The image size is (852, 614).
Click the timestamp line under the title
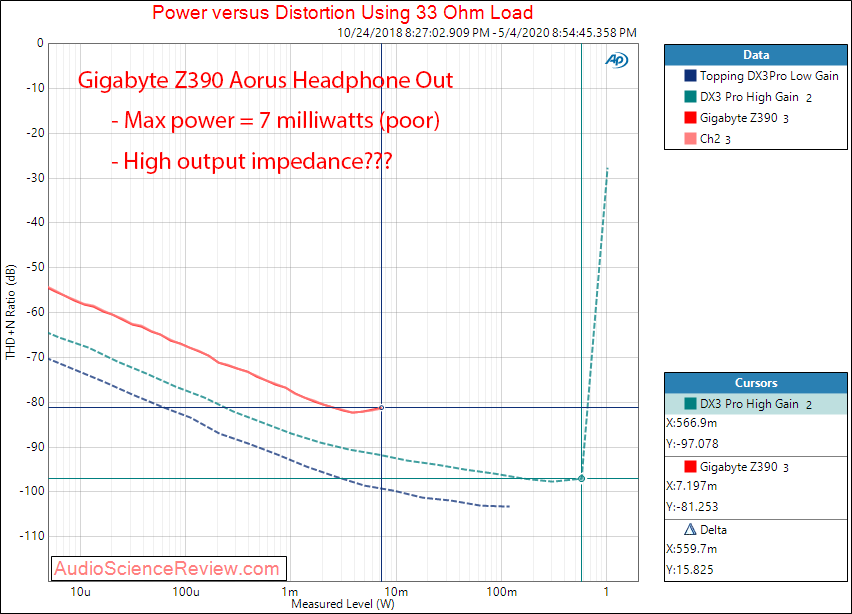pos(487,33)
